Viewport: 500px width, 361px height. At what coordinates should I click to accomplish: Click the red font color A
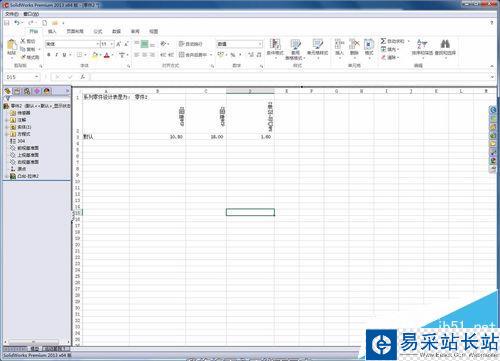coord(107,55)
